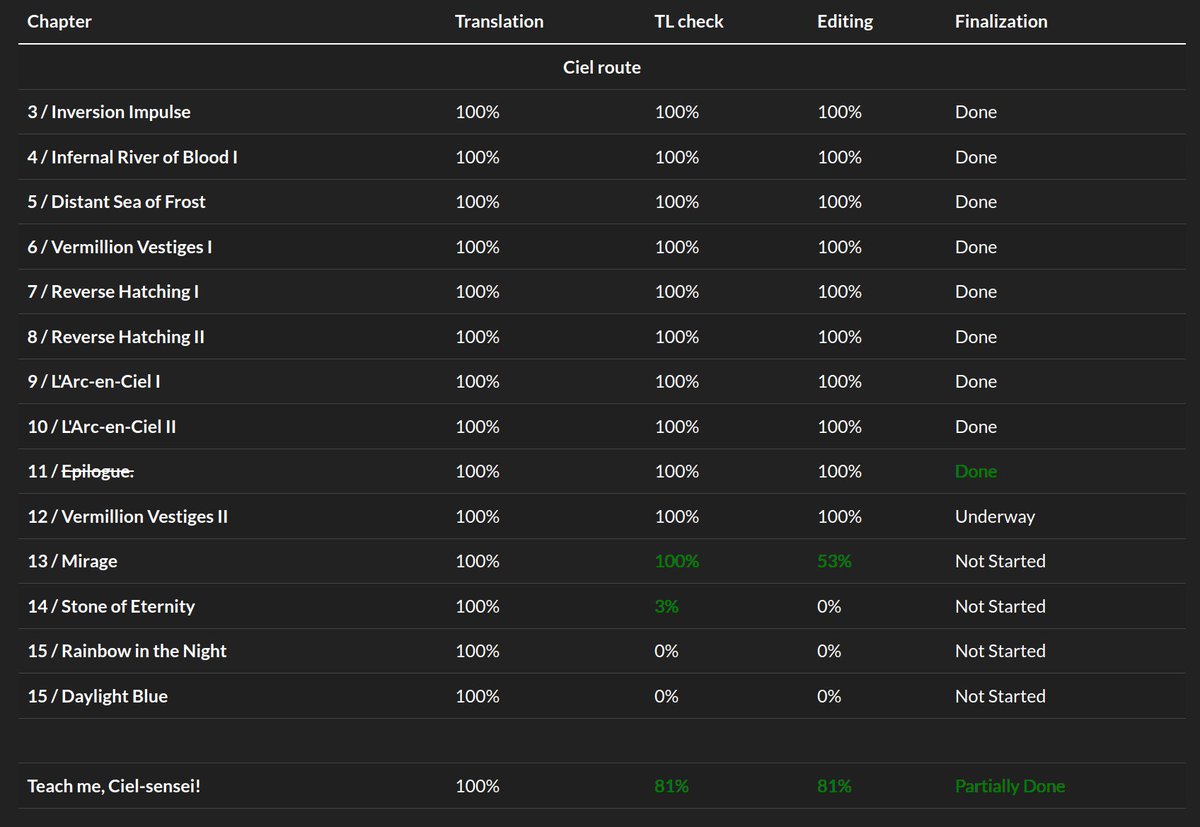Click 0% Editing for Daylight Blue

(829, 696)
